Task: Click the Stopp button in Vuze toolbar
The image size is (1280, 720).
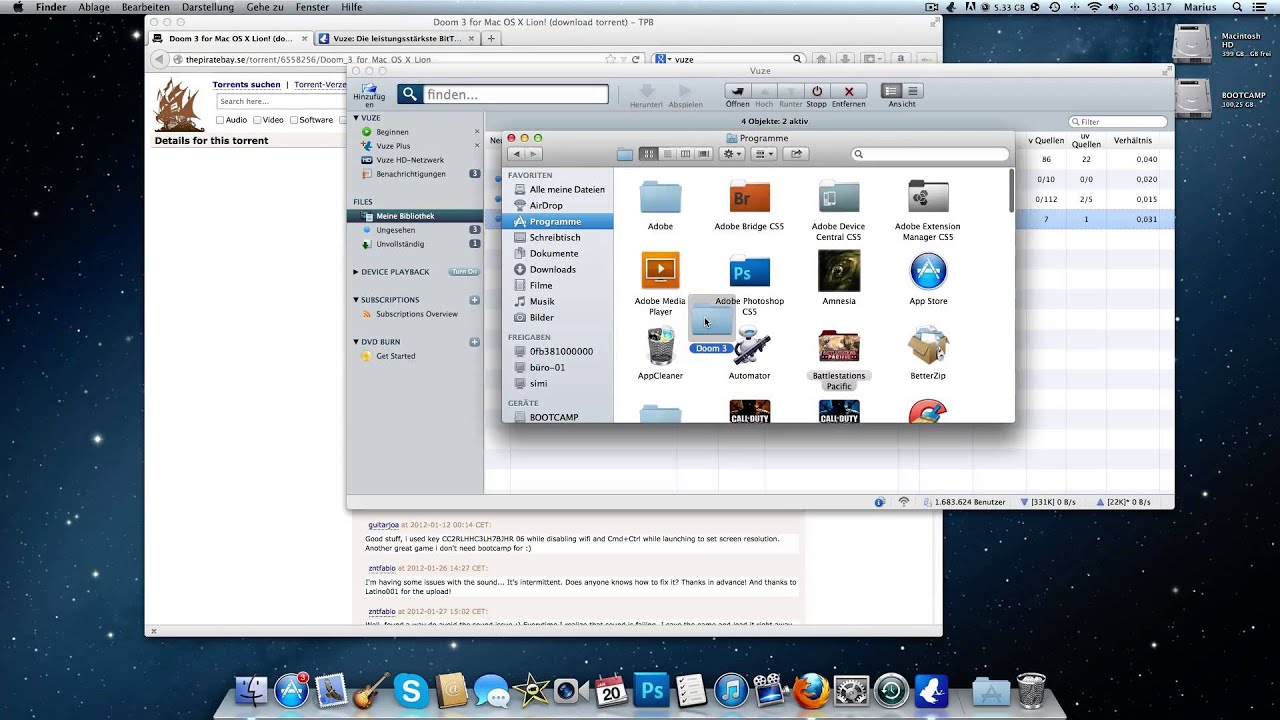Action: tap(817, 91)
